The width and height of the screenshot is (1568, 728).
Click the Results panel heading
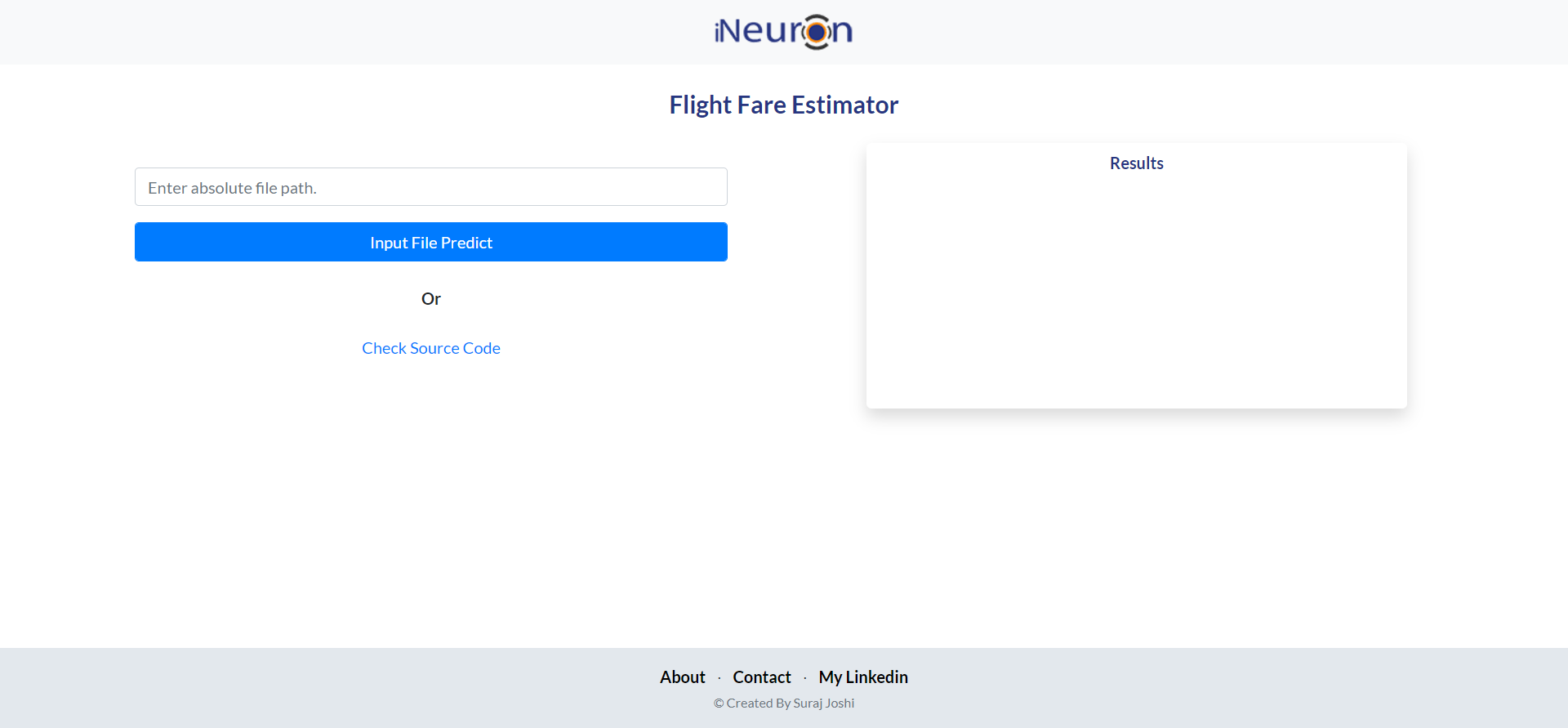click(x=1136, y=163)
